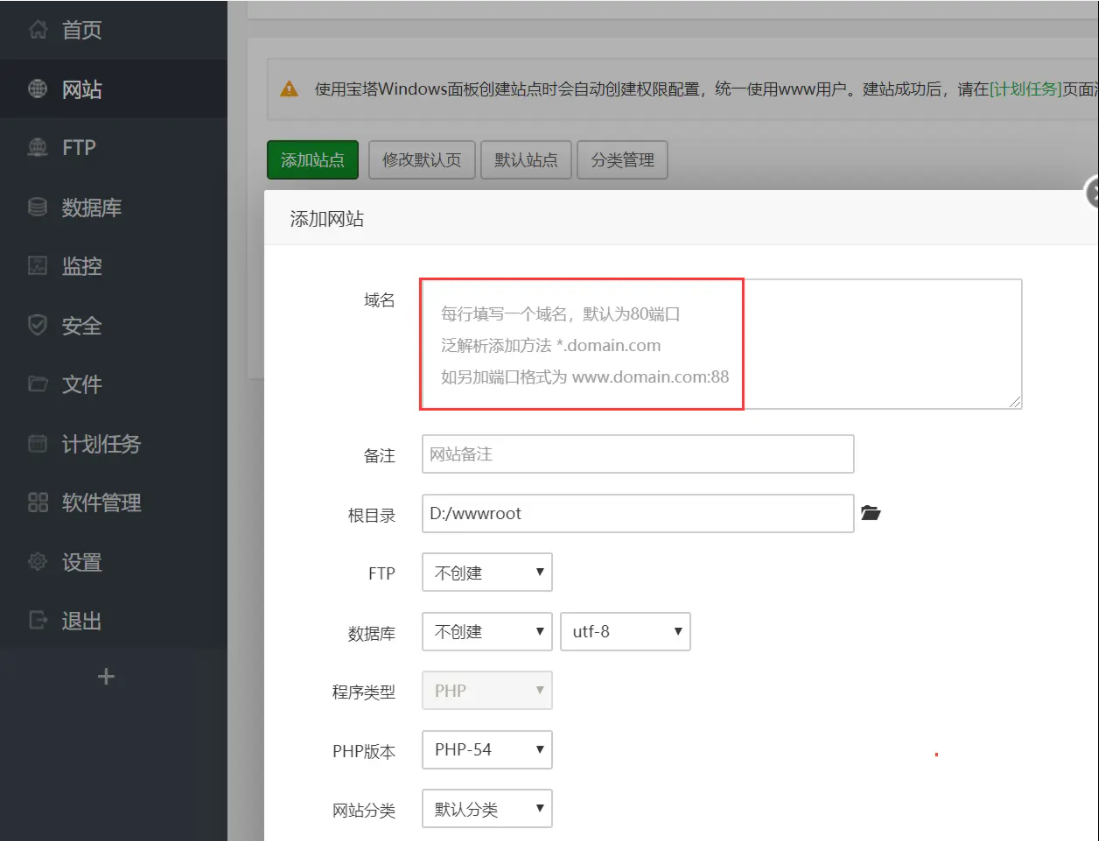
Task: Open the FTP creation dropdown
Action: (x=487, y=573)
